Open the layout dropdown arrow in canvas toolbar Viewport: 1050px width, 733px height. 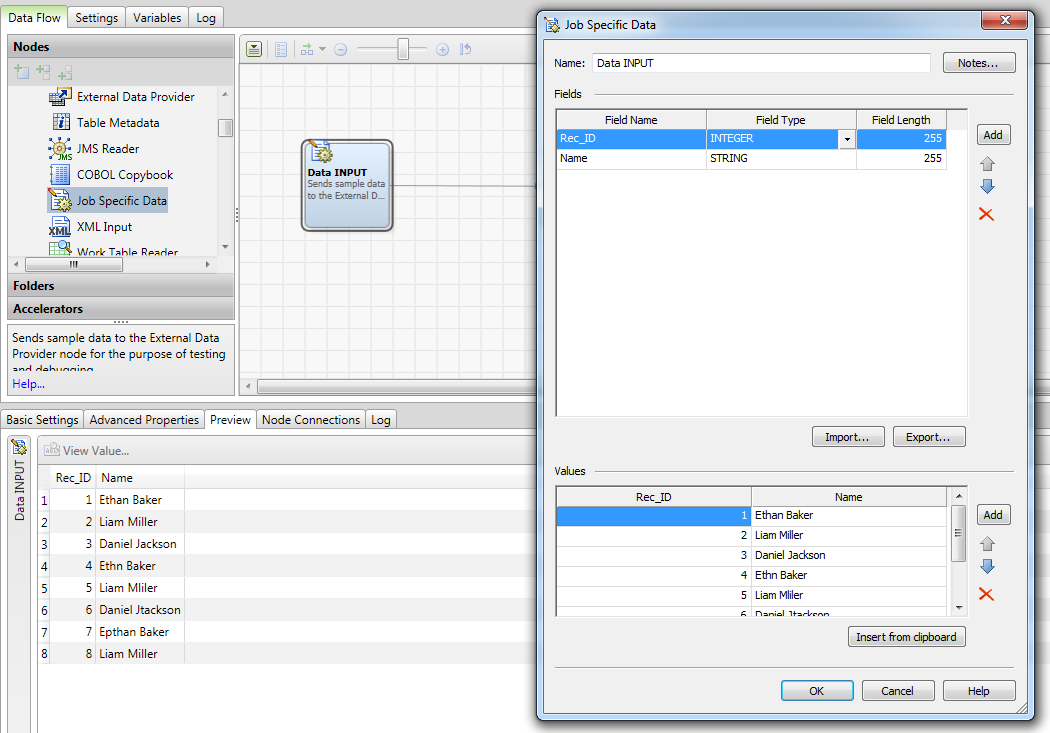click(323, 49)
